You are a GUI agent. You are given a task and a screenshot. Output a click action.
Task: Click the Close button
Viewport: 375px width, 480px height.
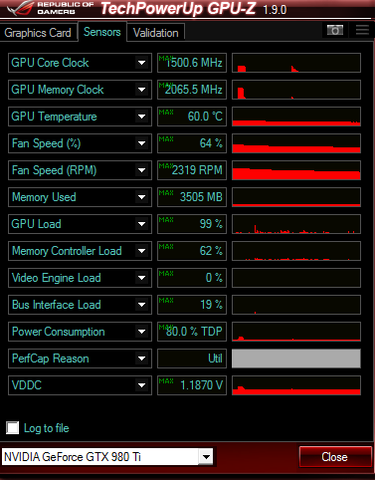click(x=335, y=457)
